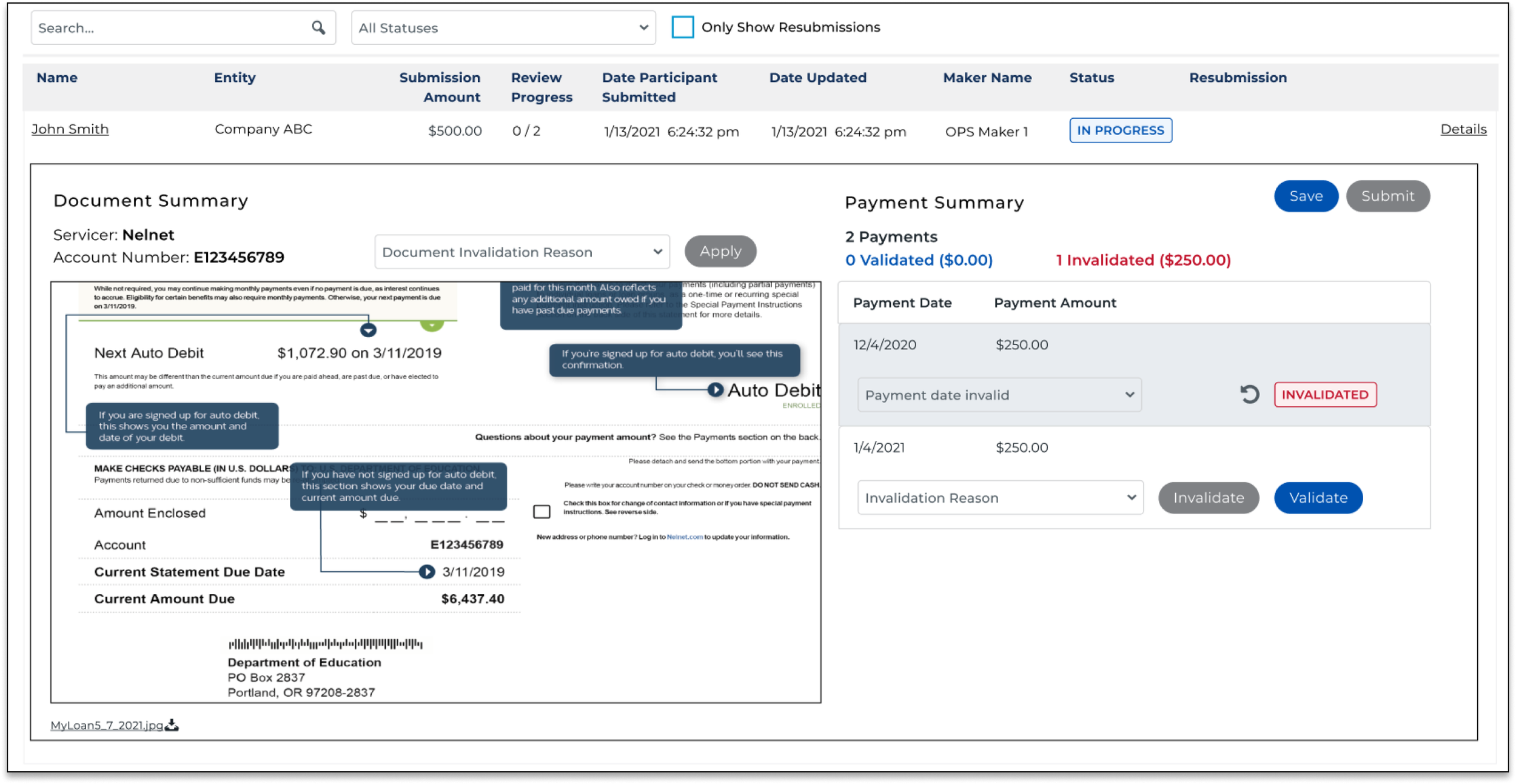Click the IN PROGRESS status badge
This screenshot has height=784, width=1516.
click(x=1120, y=130)
